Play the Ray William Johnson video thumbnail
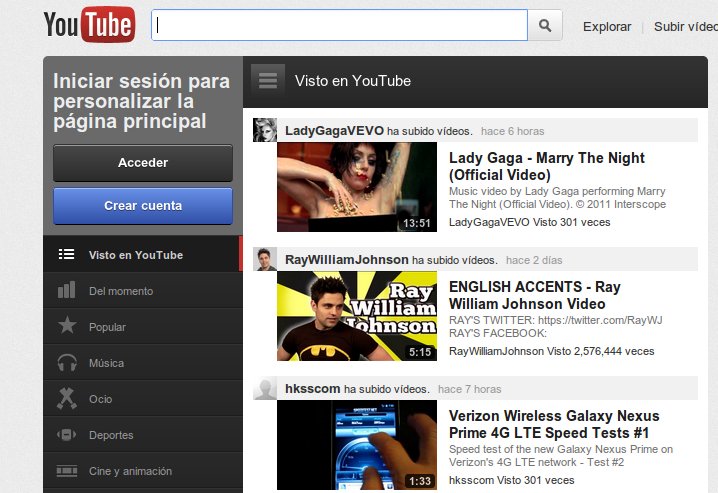Screen dimensions: 718x493 click(x=357, y=316)
